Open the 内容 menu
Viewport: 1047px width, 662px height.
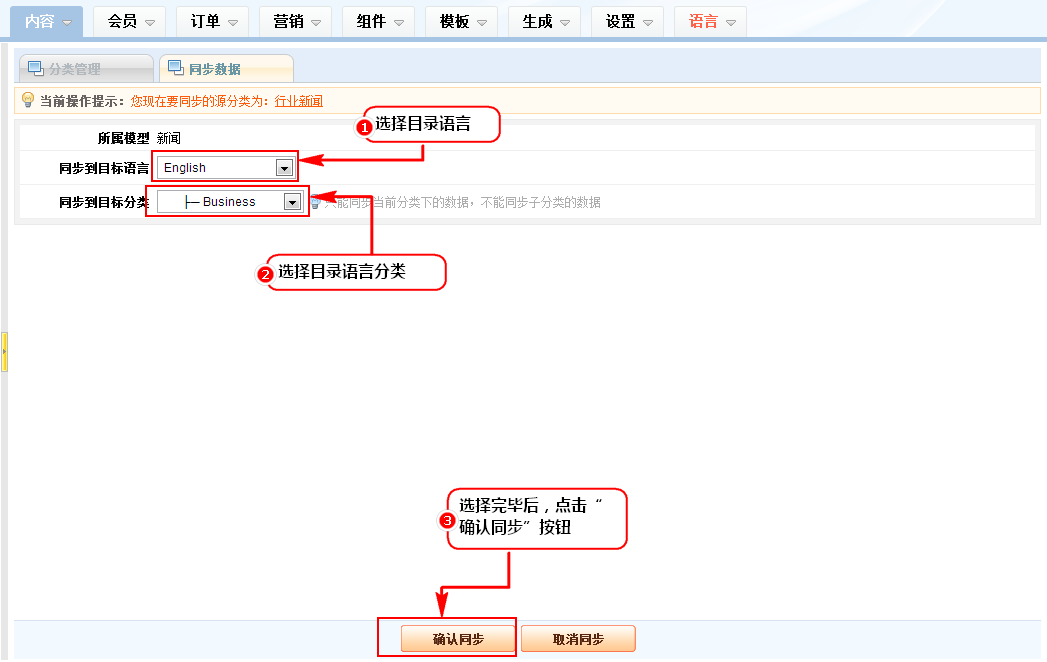47,21
